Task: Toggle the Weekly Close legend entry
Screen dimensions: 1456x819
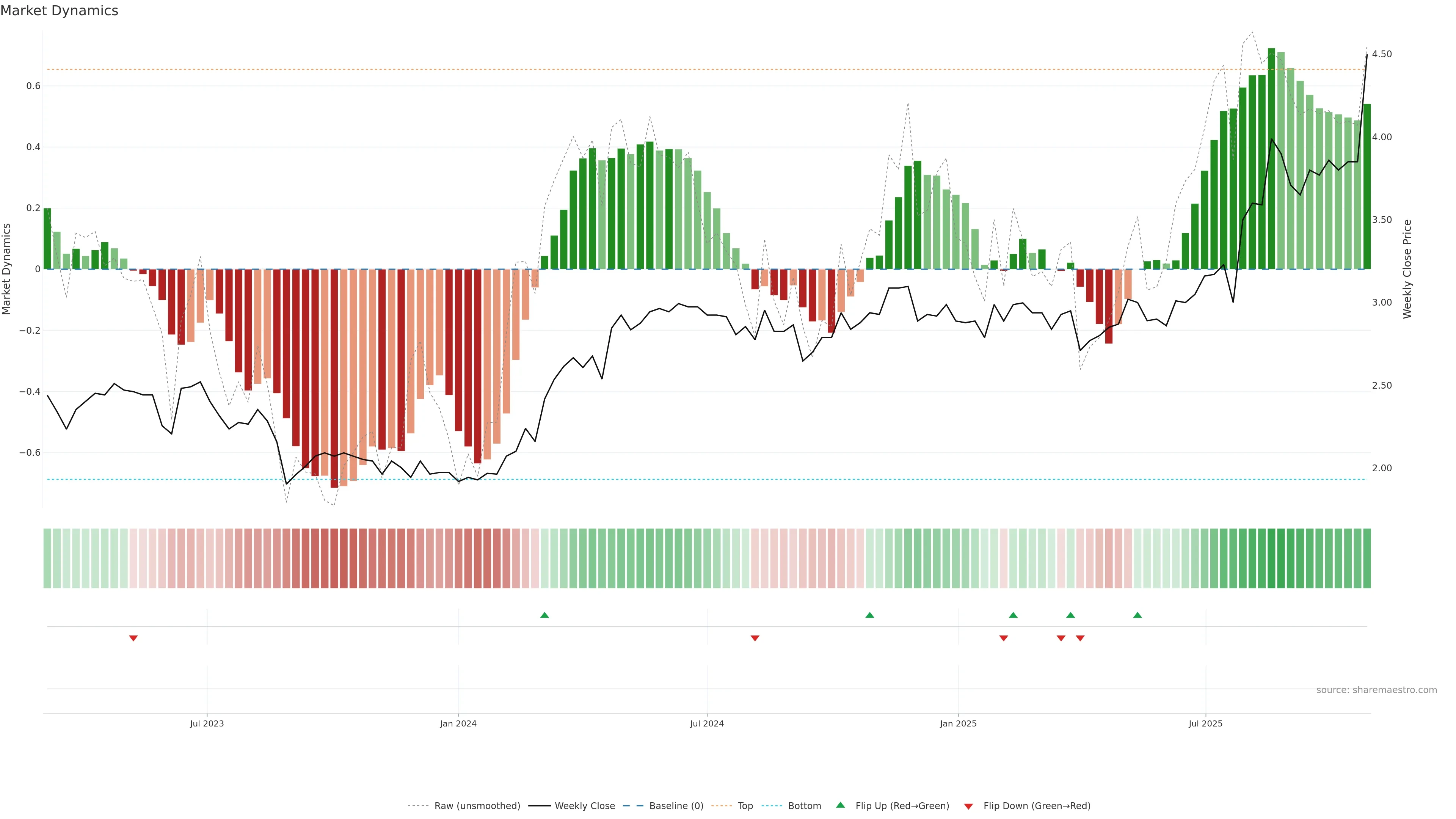Action: click(584, 805)
